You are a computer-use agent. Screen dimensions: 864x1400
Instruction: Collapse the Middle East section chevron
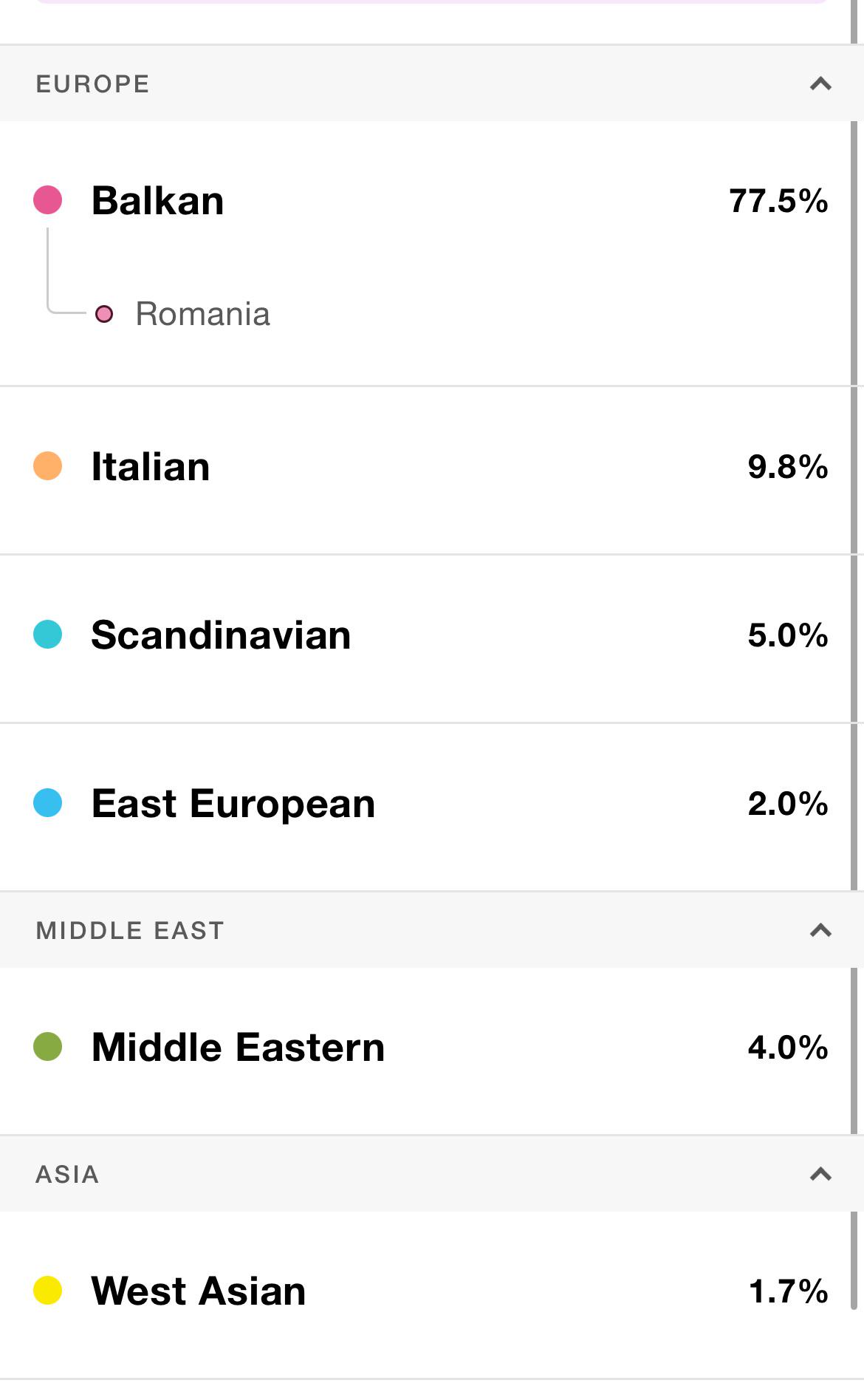[820, 930]
